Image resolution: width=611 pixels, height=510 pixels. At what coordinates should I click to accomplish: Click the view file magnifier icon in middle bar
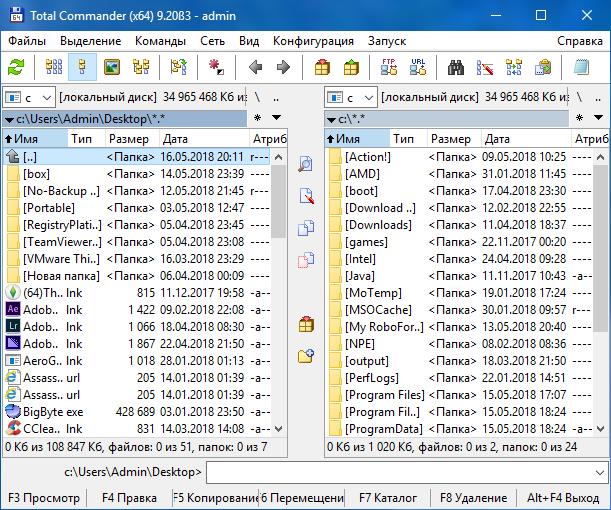306,165
